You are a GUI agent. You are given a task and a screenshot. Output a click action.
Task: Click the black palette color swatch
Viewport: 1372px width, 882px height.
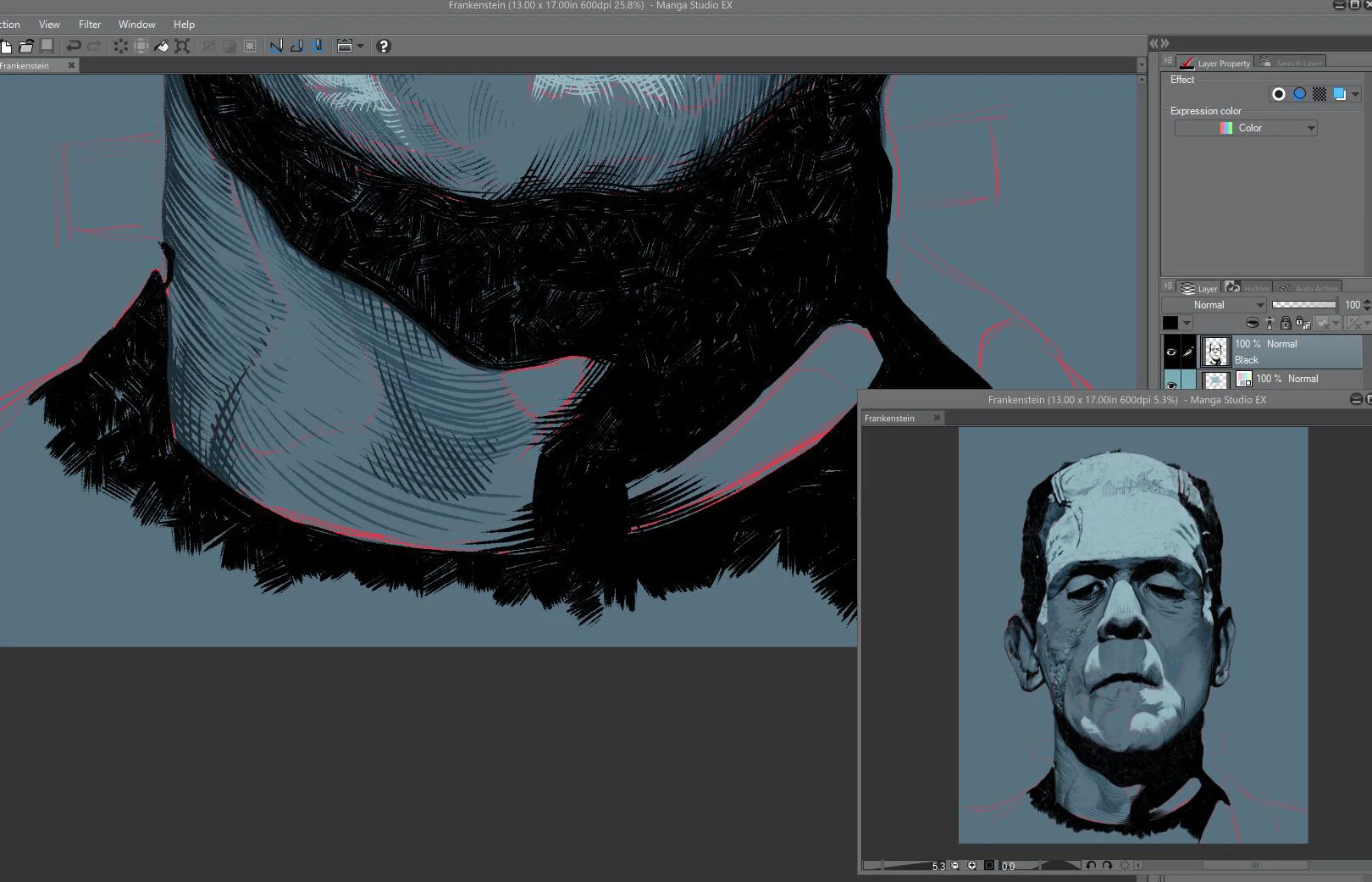1170,323
